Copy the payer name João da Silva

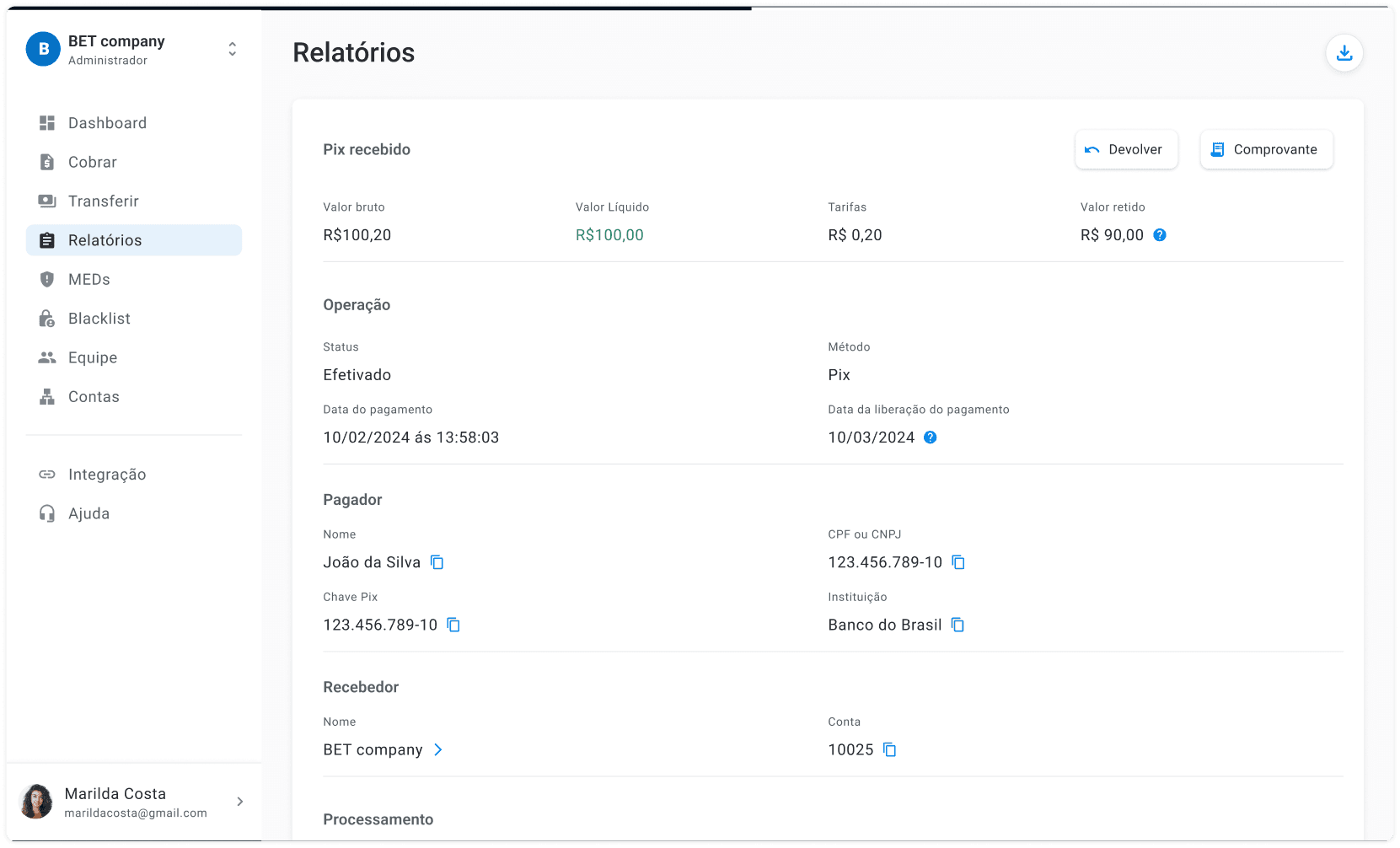[x=437, y=562]
